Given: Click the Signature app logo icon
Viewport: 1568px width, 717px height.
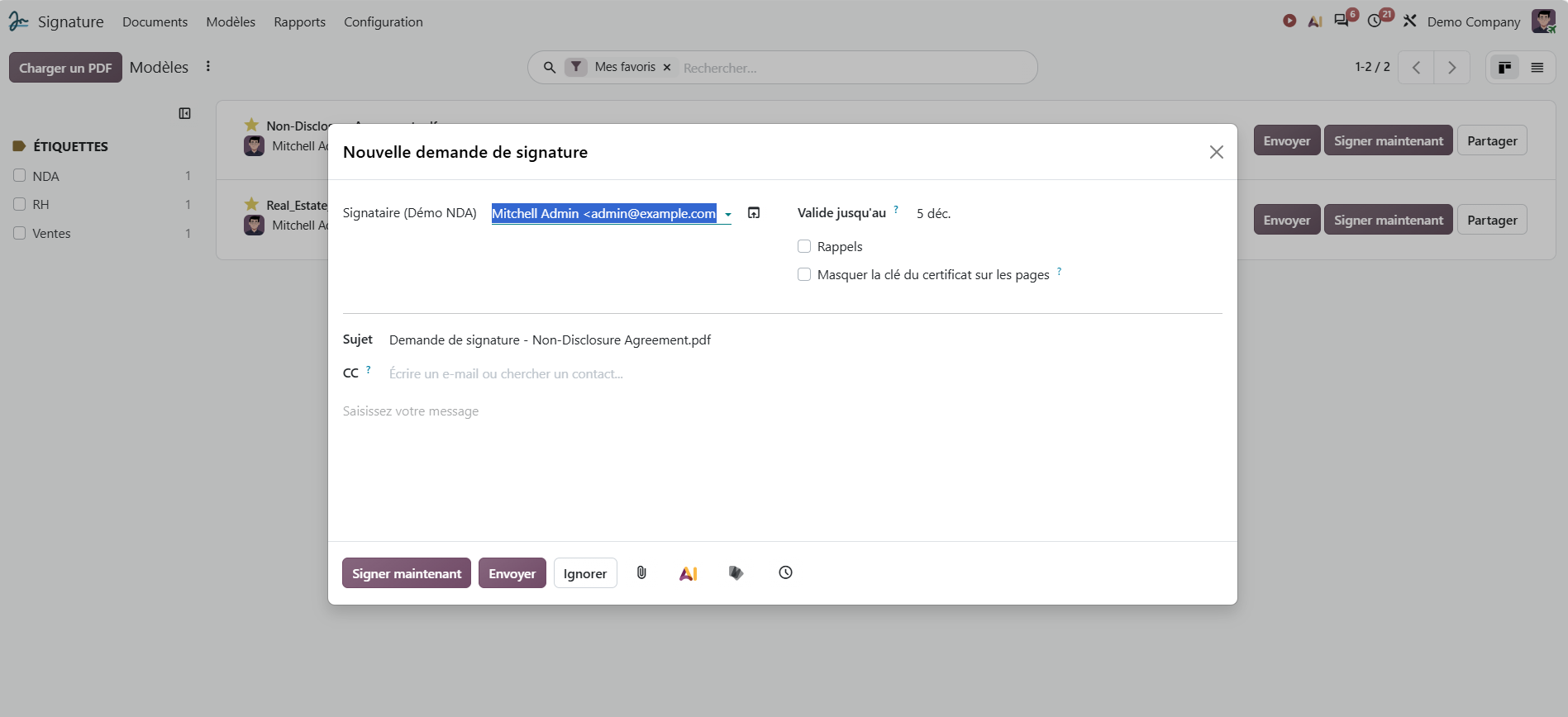Looking at the screenshot, I should click(x=18, y=21).
